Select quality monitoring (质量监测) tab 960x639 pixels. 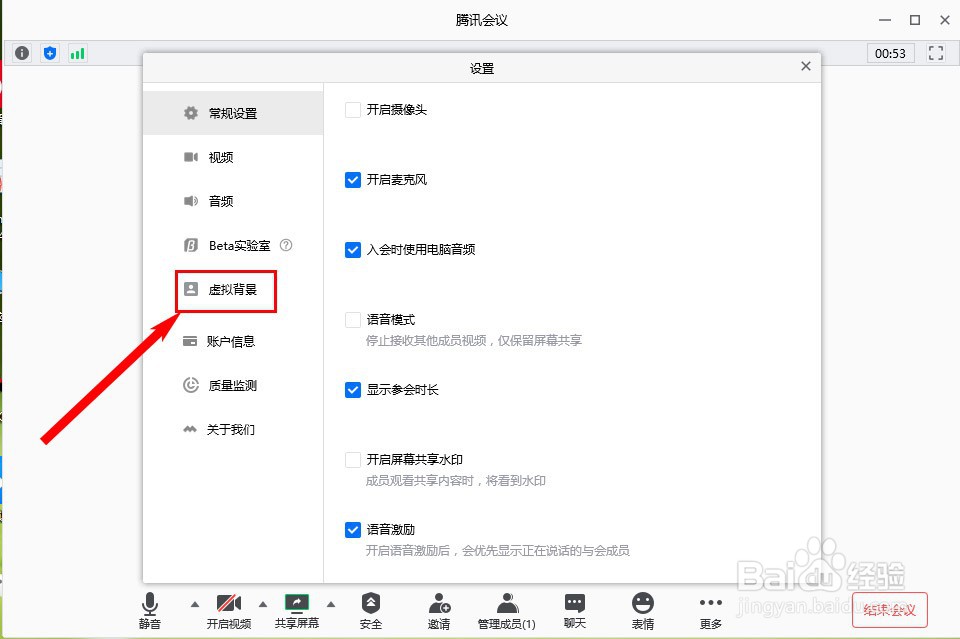pyautogui.click(x=233, y=385)
